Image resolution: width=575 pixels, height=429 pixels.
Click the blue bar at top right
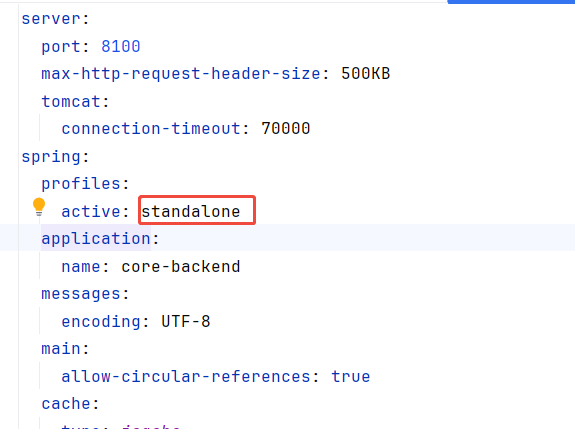point(511,2)
